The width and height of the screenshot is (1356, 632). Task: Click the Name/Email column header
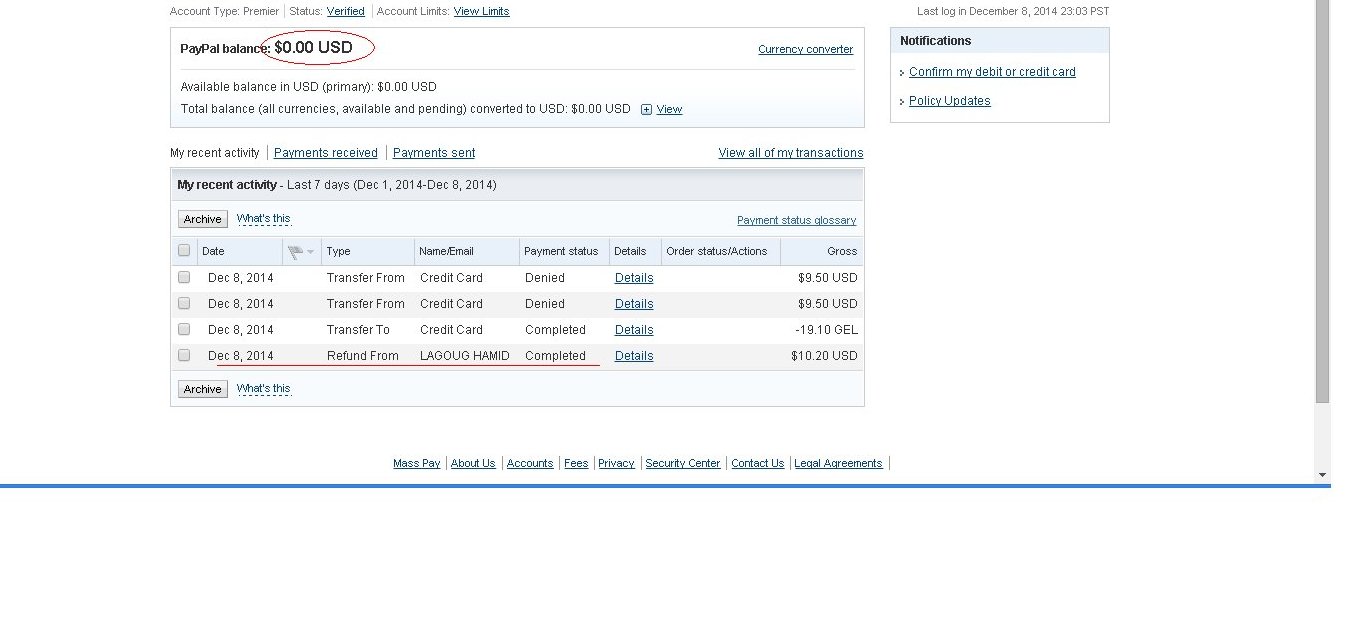[447, 252]
